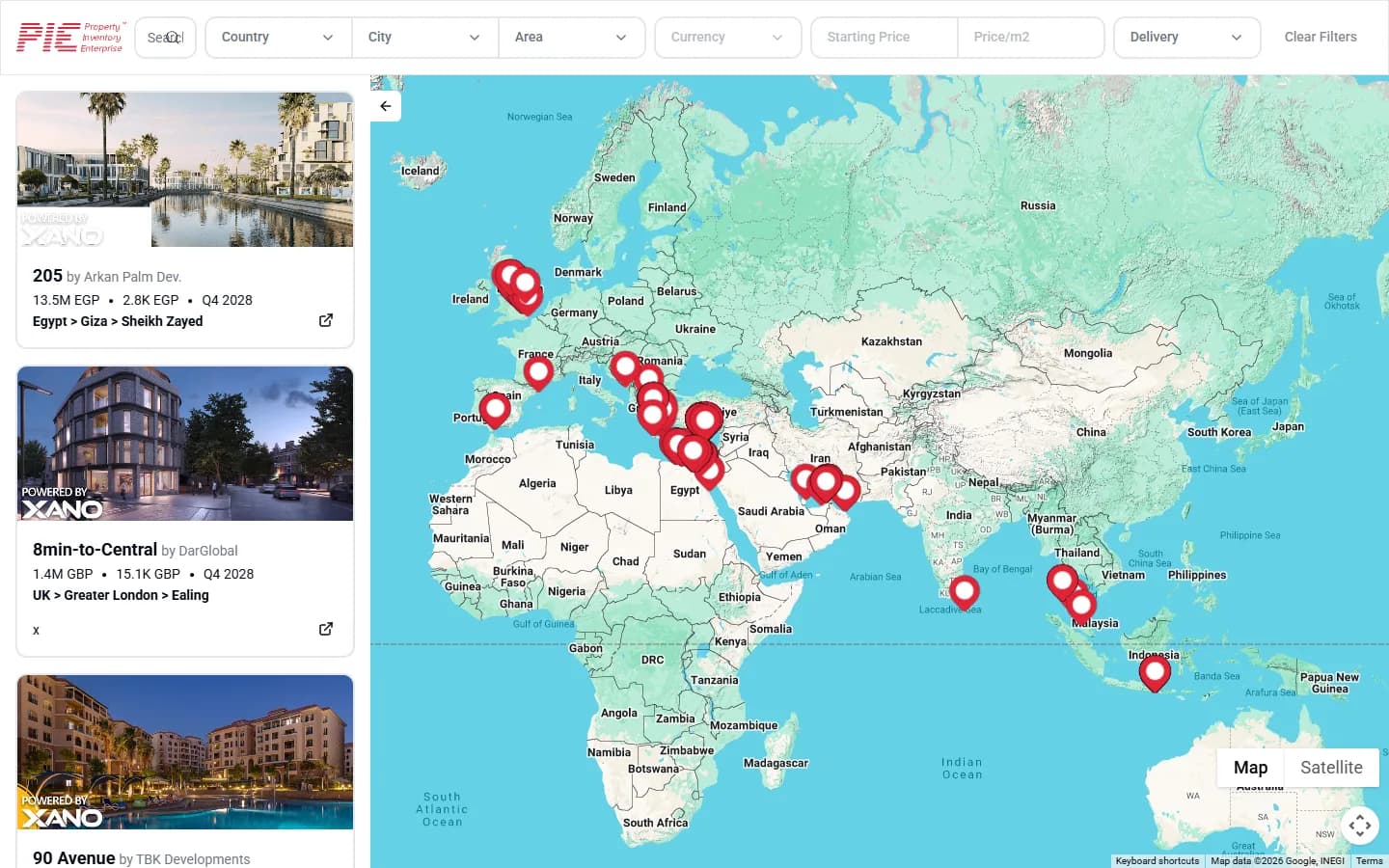This screenshot has height=868, width=1389.
Task: Click the "UK > Greater London > Ealing" location
Action: point(121,595)
